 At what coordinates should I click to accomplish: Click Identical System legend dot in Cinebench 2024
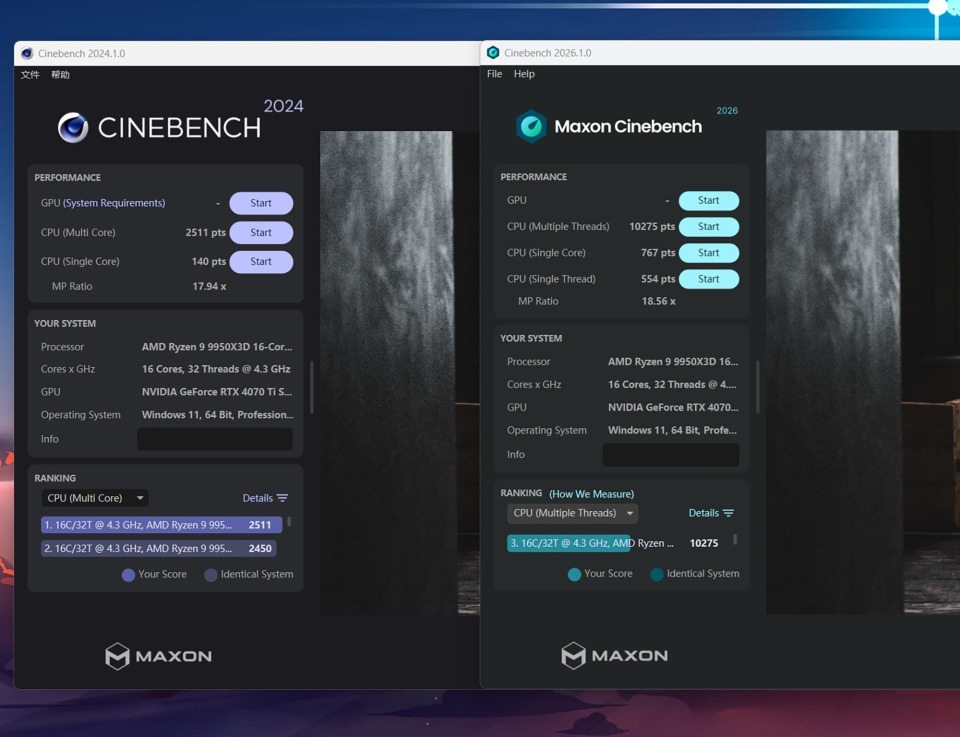click(x=211, y=575)
